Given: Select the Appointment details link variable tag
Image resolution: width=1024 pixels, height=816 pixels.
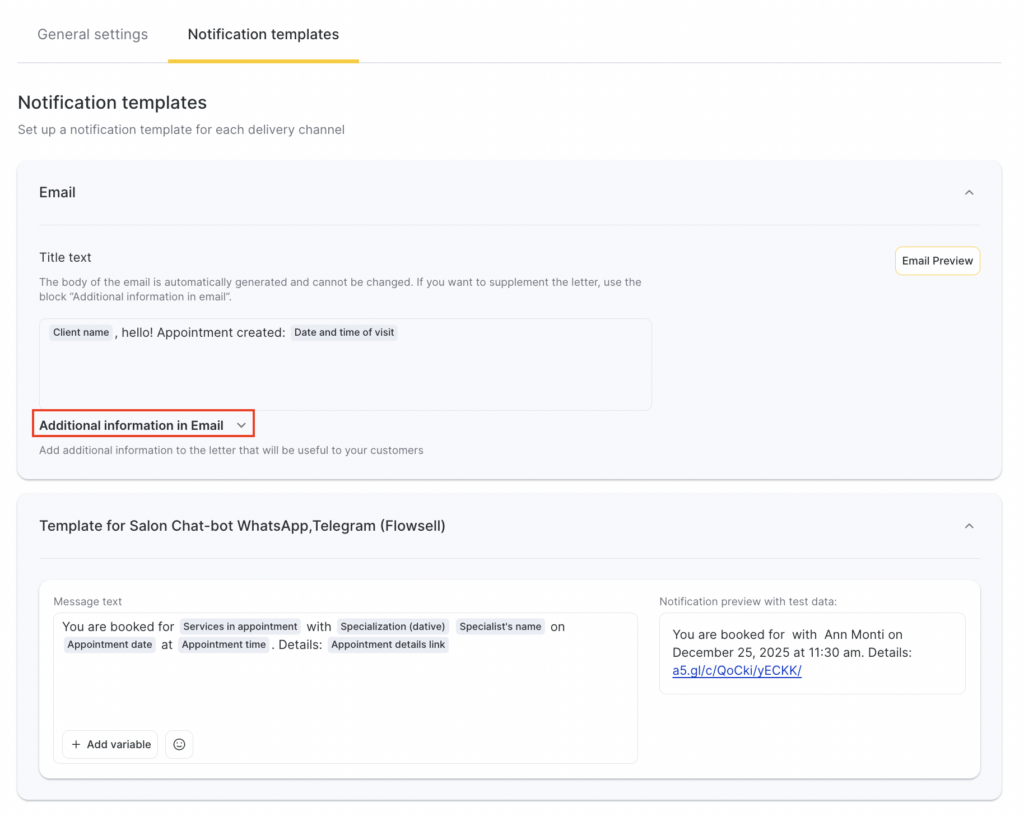Looking at the screenshot, I should [388, 645].
